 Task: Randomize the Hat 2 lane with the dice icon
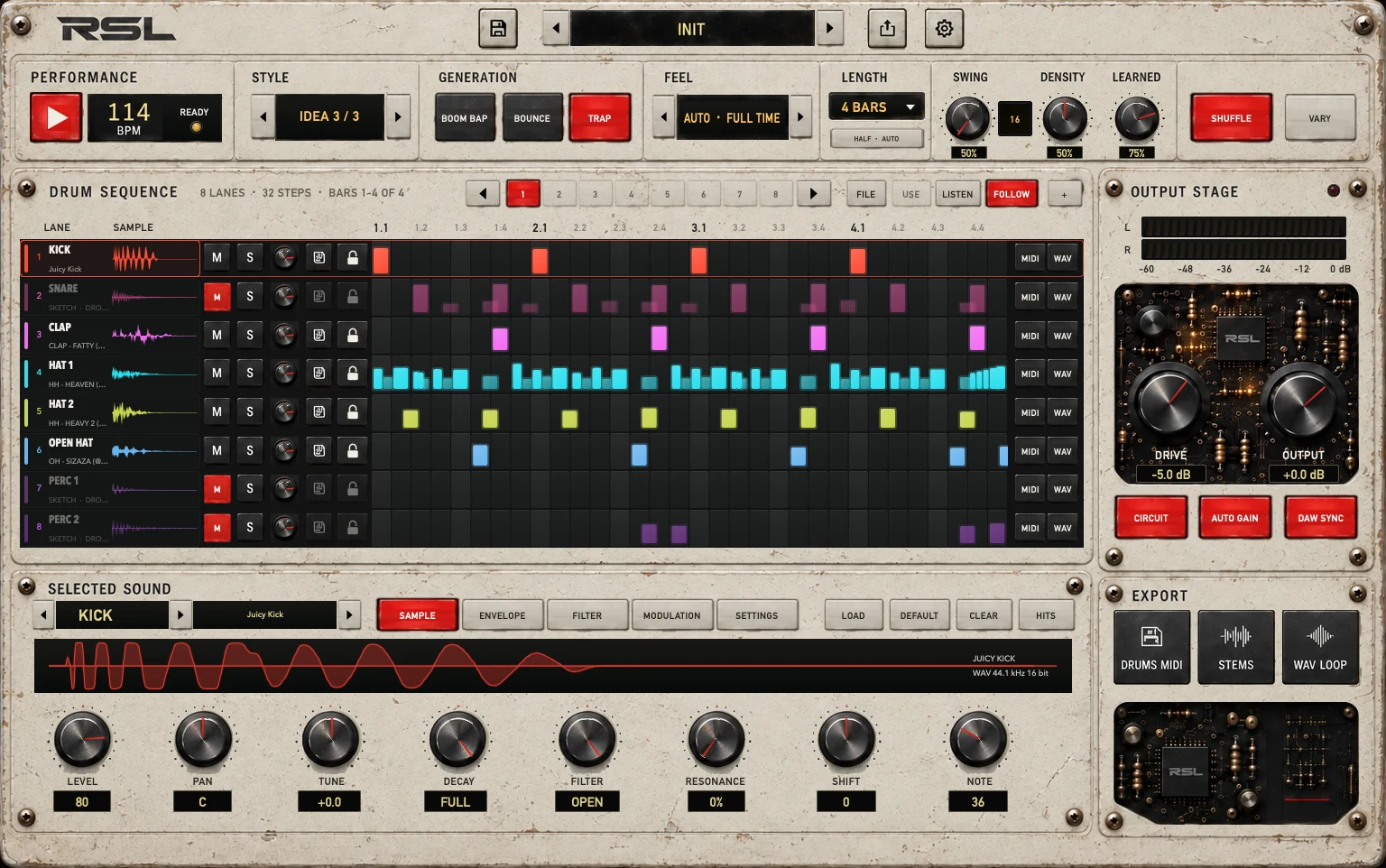[x=319, y=411]
